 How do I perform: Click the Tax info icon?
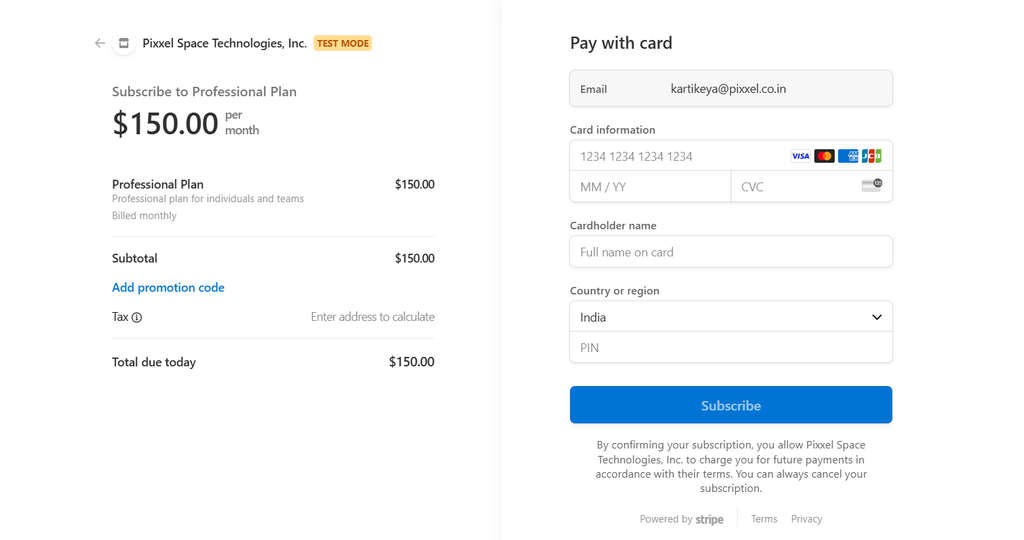tap(136, 317)
